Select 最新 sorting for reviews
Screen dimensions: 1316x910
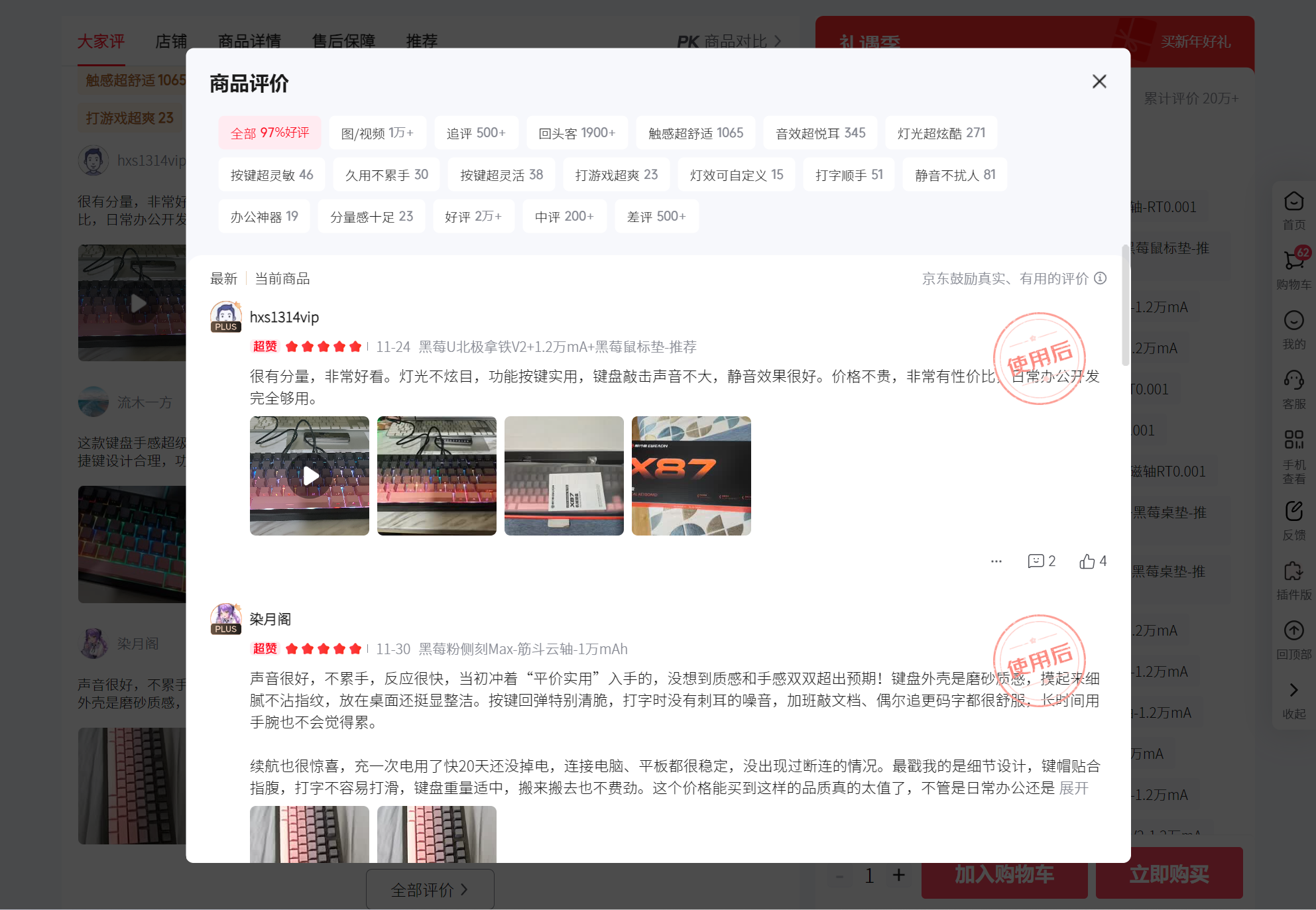(224, 278)
